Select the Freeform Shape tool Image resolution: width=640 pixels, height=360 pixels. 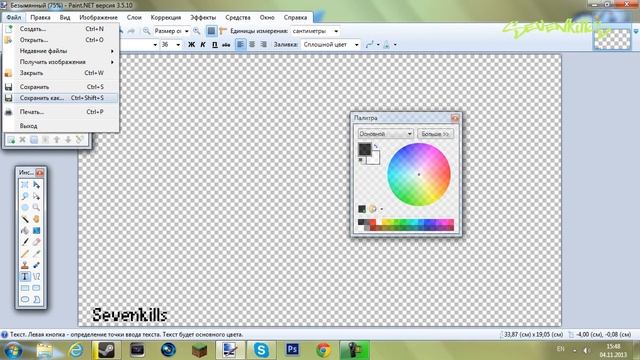coord(36,299)
